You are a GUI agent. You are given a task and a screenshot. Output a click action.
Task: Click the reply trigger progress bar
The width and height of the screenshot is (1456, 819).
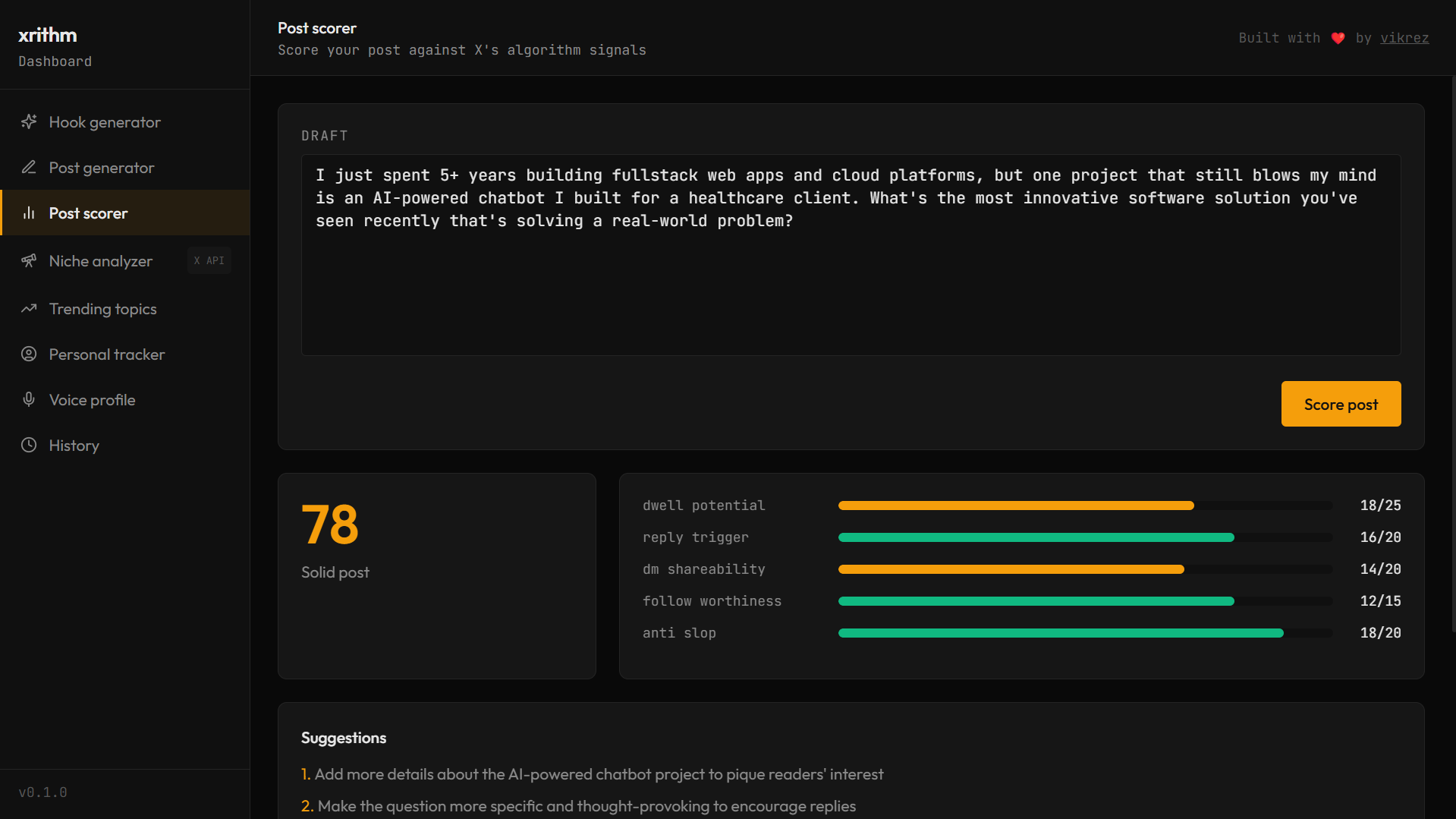tap(1085, 537)
